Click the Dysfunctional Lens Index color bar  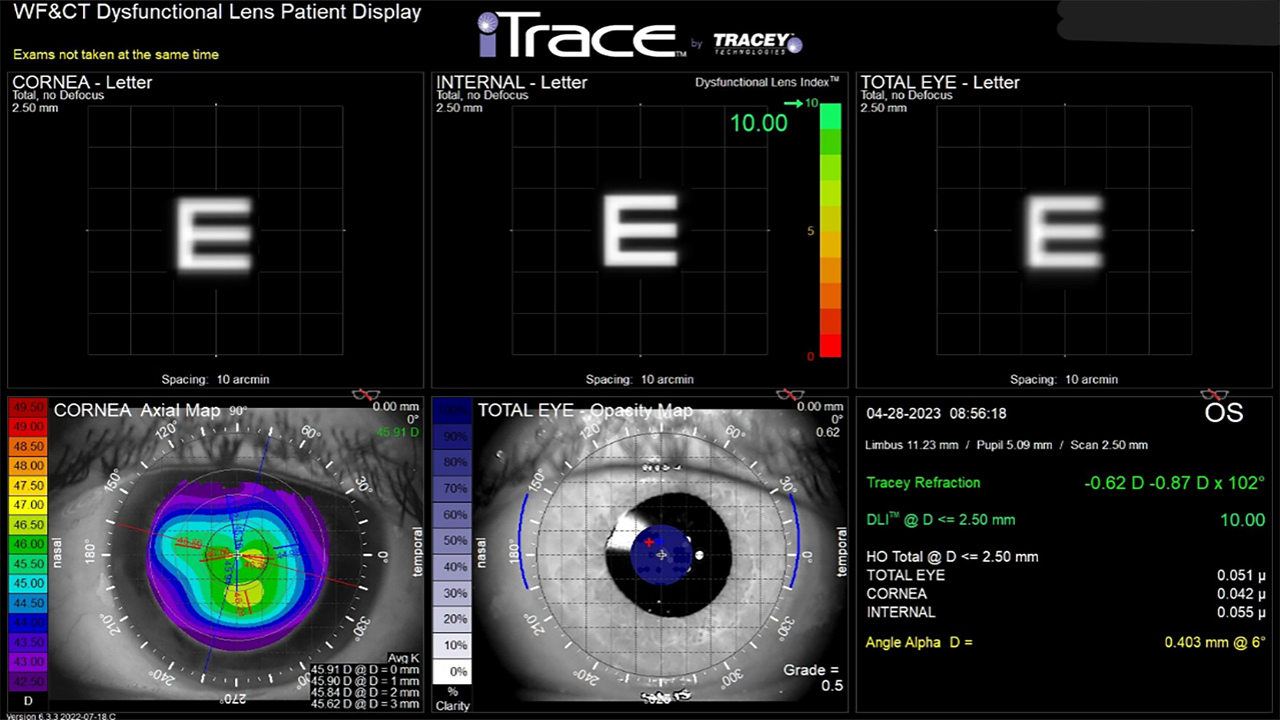[x=830, y=229]
